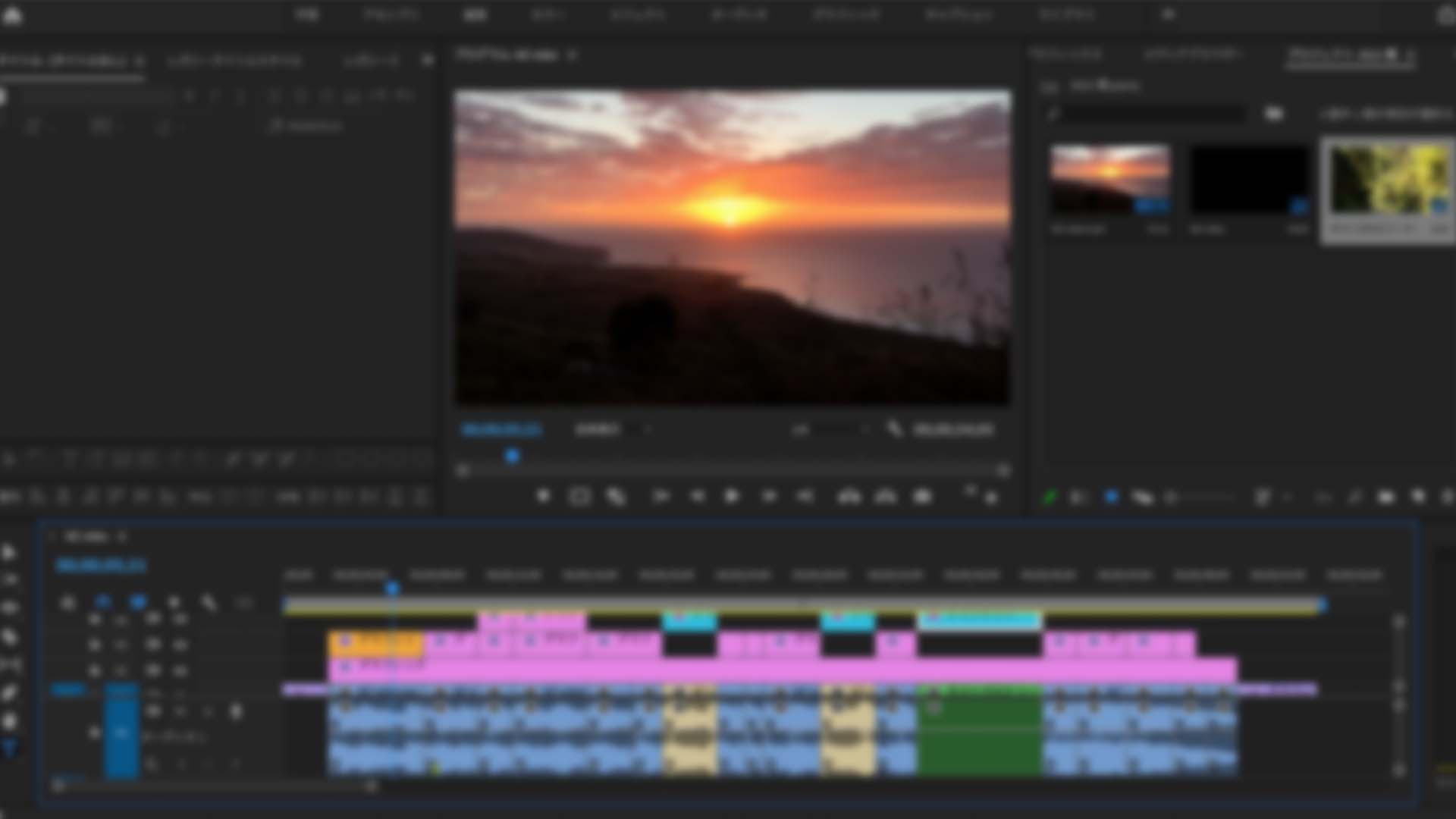Click New Bin folder icon in Project panel
This screenshot has width=1456, height=819.
tap(1386, 497)
